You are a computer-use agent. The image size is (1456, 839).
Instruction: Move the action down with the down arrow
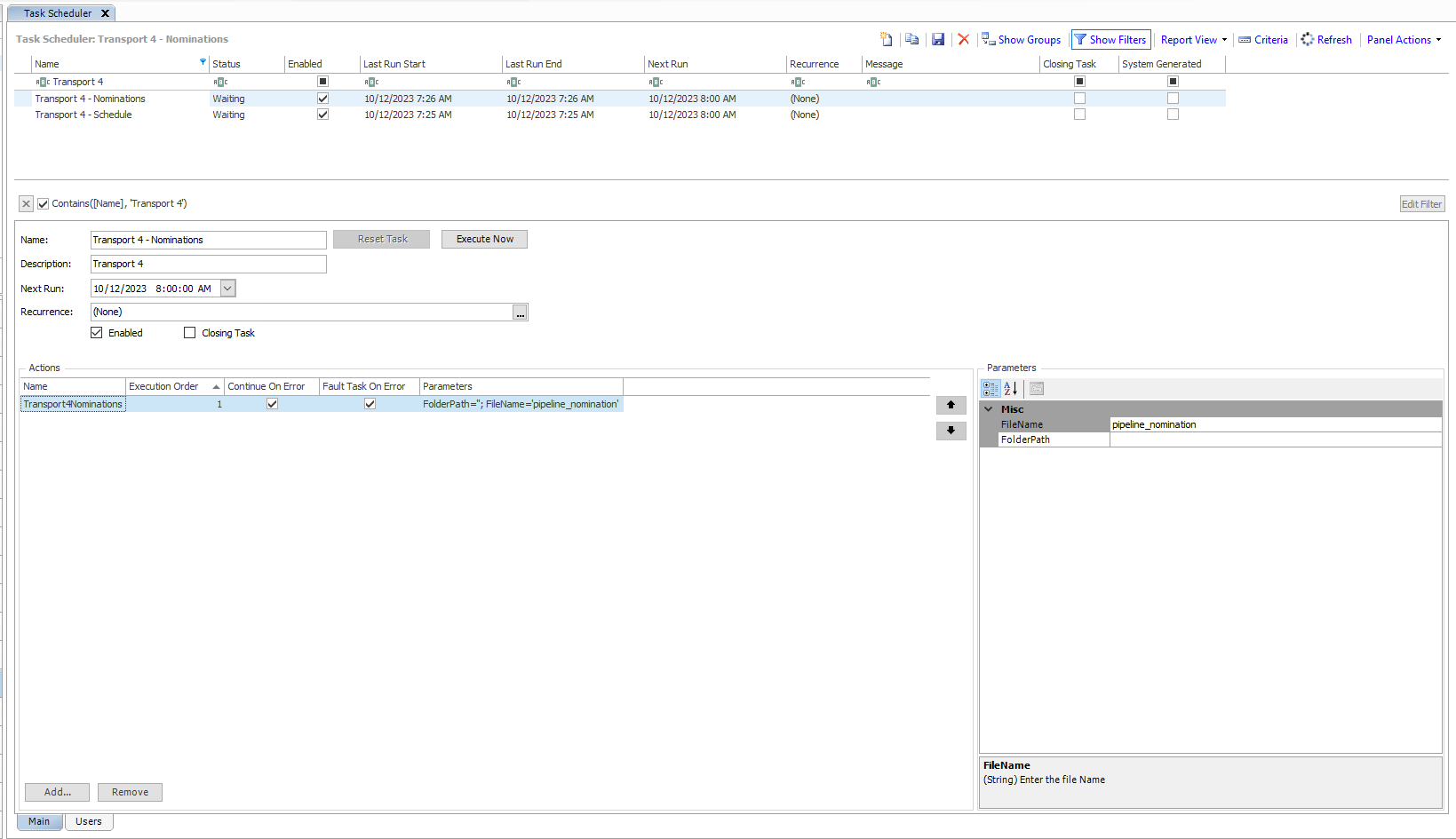click(951, 431)
